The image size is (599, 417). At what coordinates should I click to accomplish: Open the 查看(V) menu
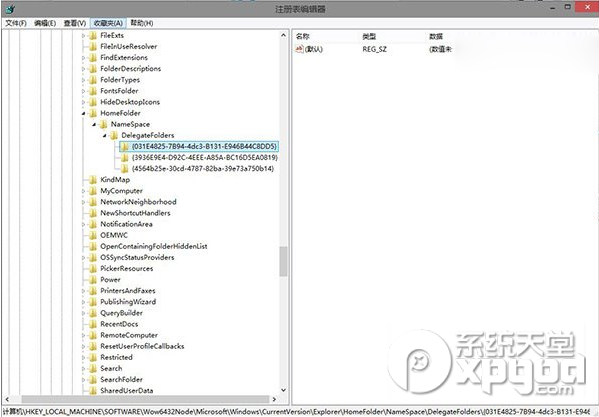74,23
